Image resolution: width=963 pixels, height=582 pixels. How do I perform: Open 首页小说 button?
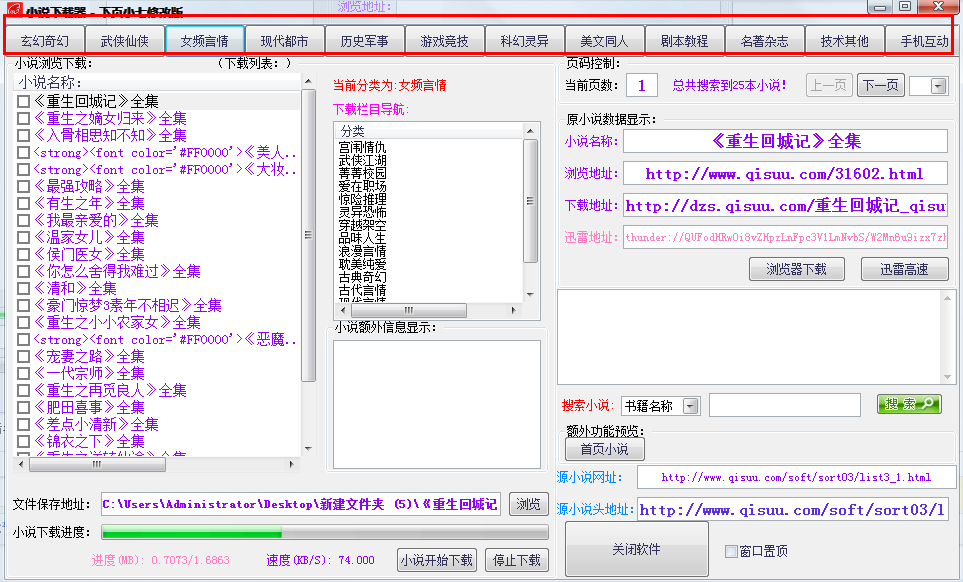[604, 449]
